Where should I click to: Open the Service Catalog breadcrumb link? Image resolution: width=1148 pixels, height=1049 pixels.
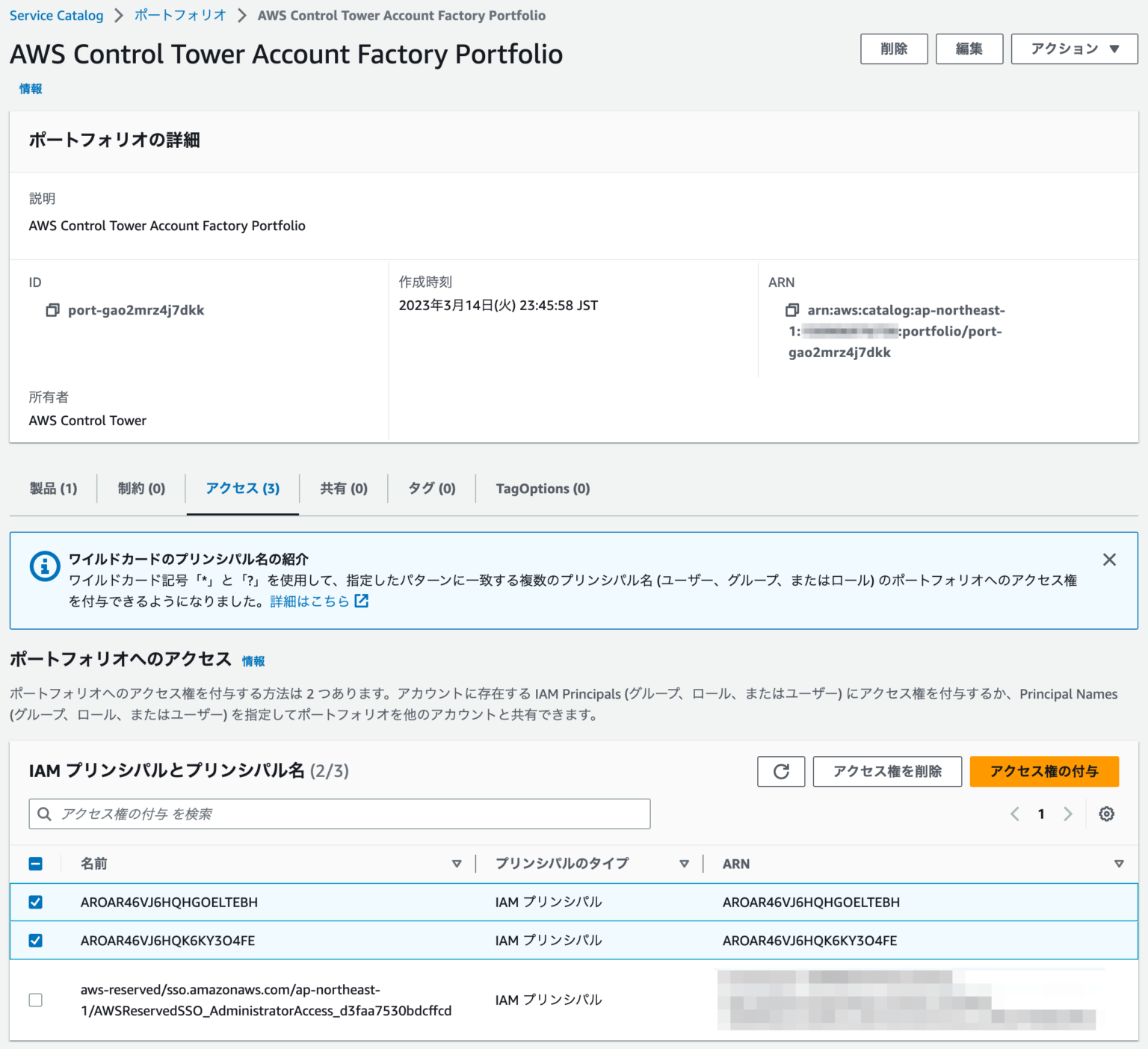(x=57, y=15)
